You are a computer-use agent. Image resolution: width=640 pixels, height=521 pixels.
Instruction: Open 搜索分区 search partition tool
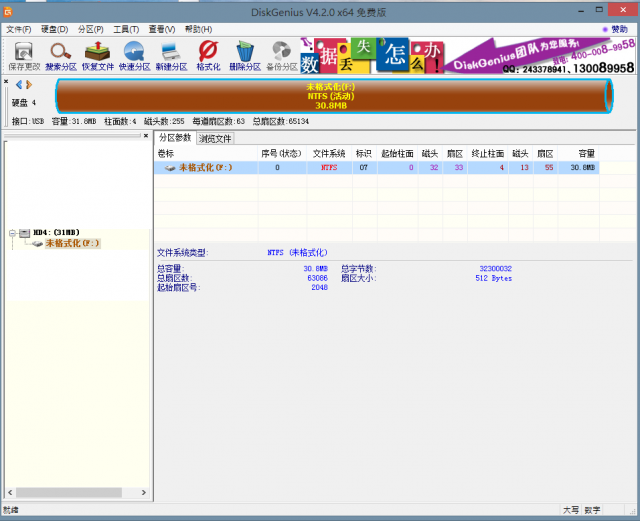coord(61,56)
